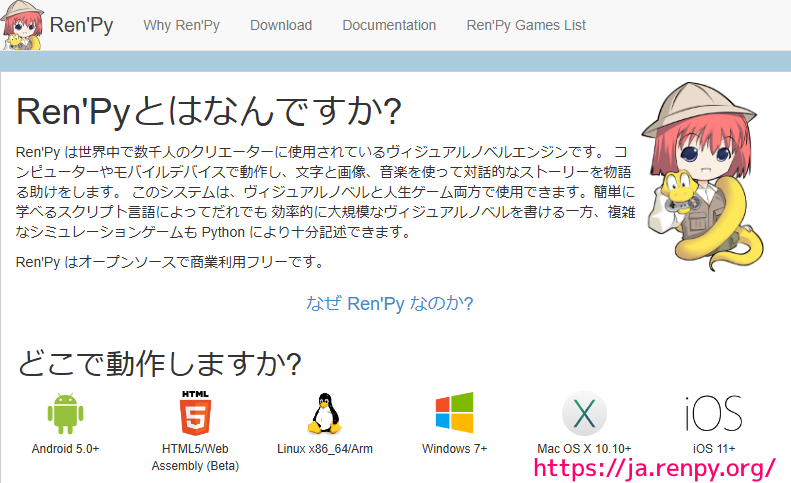Click the HTML5/Web Assembly (Beta) label

(x=195, y=457)
